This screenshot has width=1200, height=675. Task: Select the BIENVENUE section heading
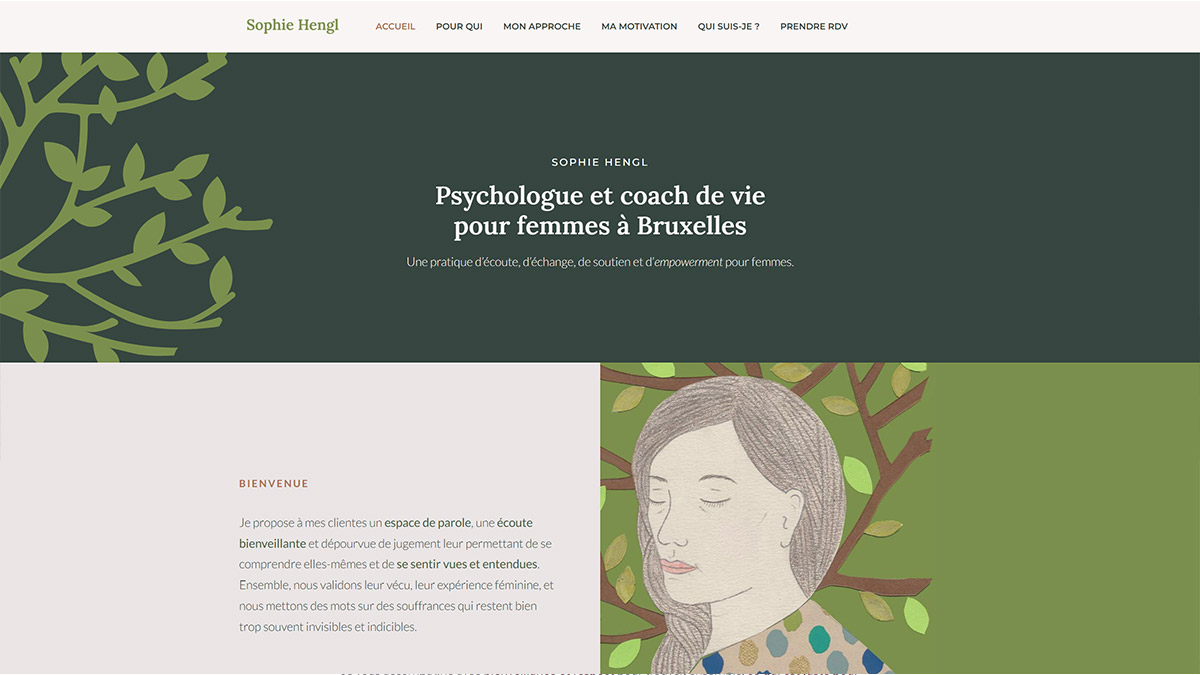[x=274, y=484]
